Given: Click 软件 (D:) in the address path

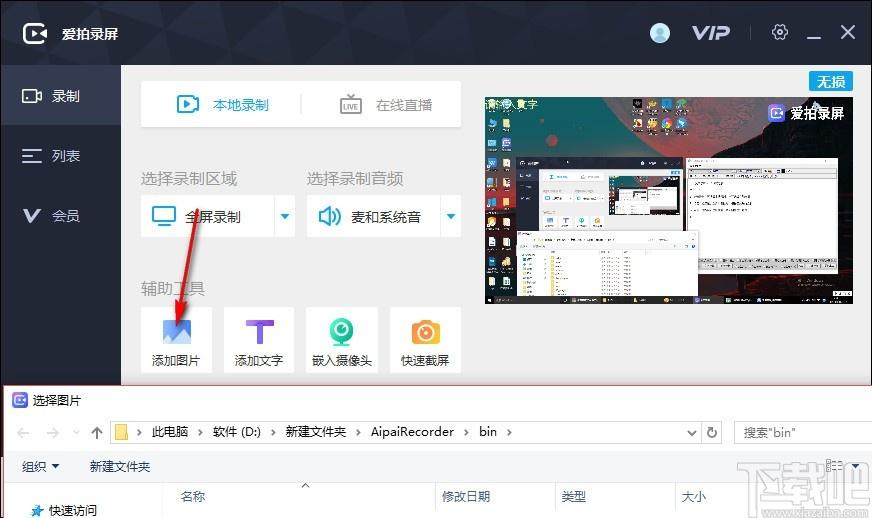Looking at the screenshot, I should point(236,432).
